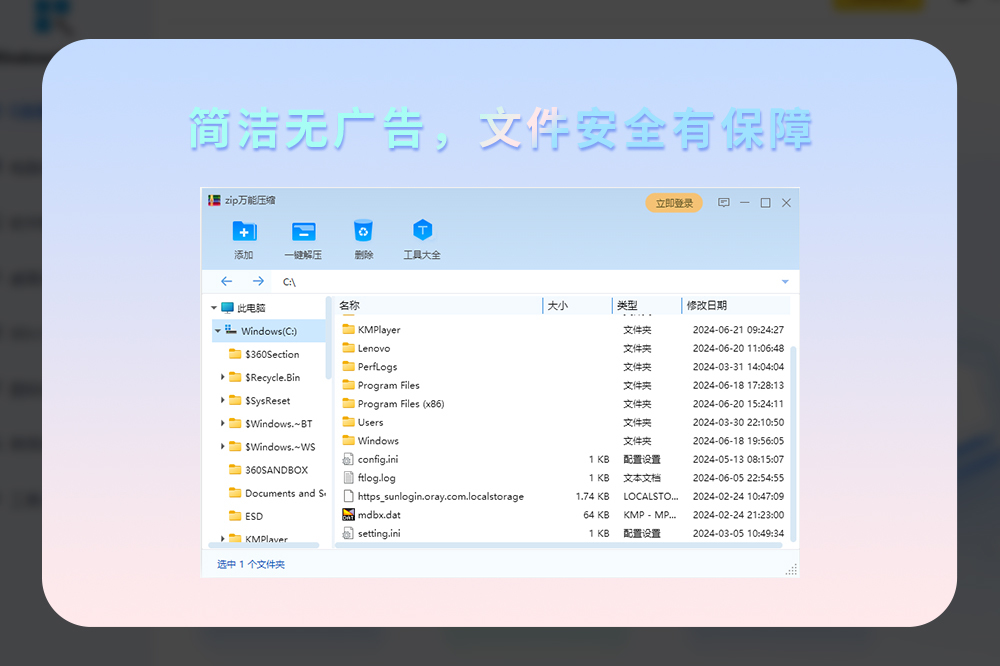Open the 工具大全 toolbox icon
Image resolution: width=1000 pixels, height=666 pixels.
coord(422,232)
